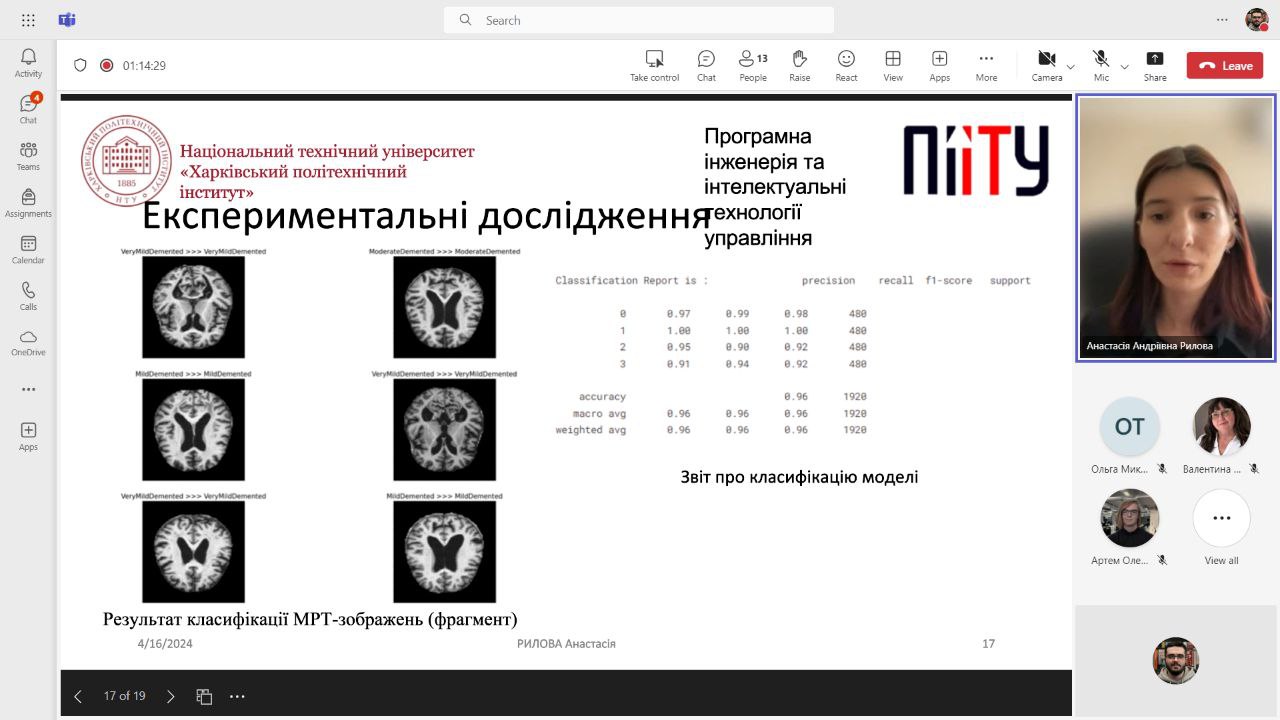Open the View layout menu
This screenshot has width=1280, height=720.
pyautogui.click(x=893, y=65)
